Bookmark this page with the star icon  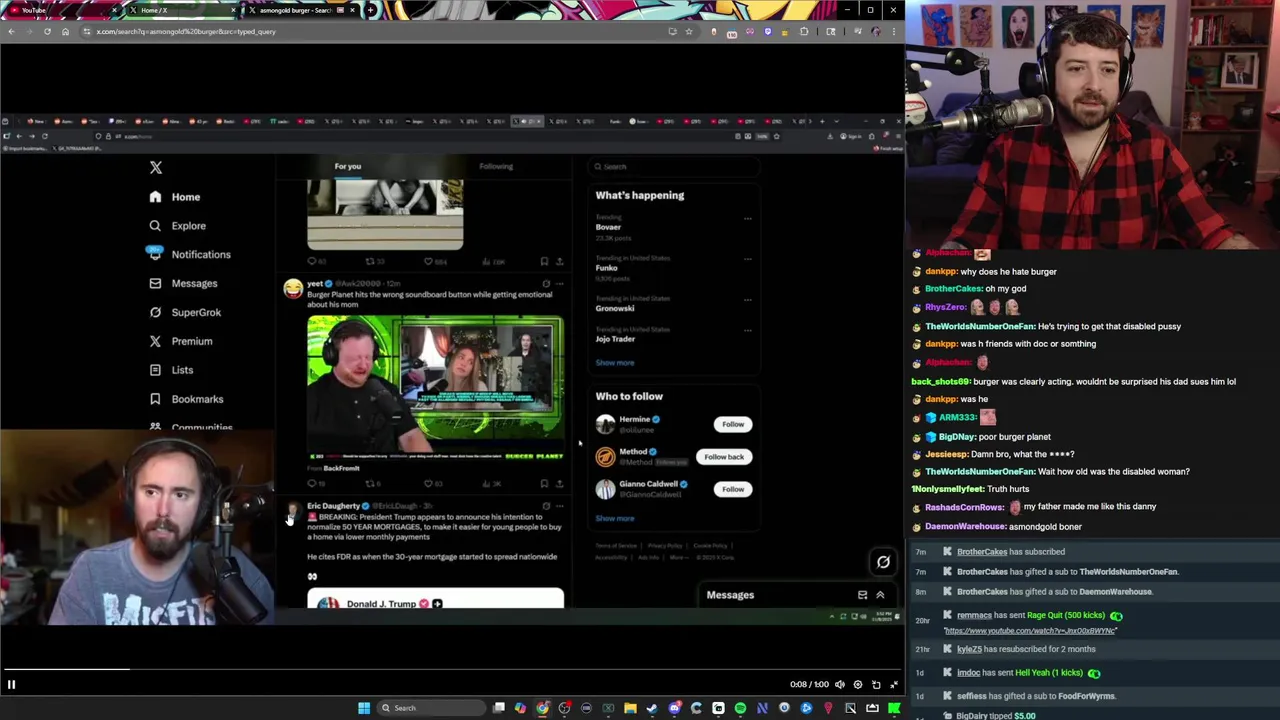coord(688,31)
